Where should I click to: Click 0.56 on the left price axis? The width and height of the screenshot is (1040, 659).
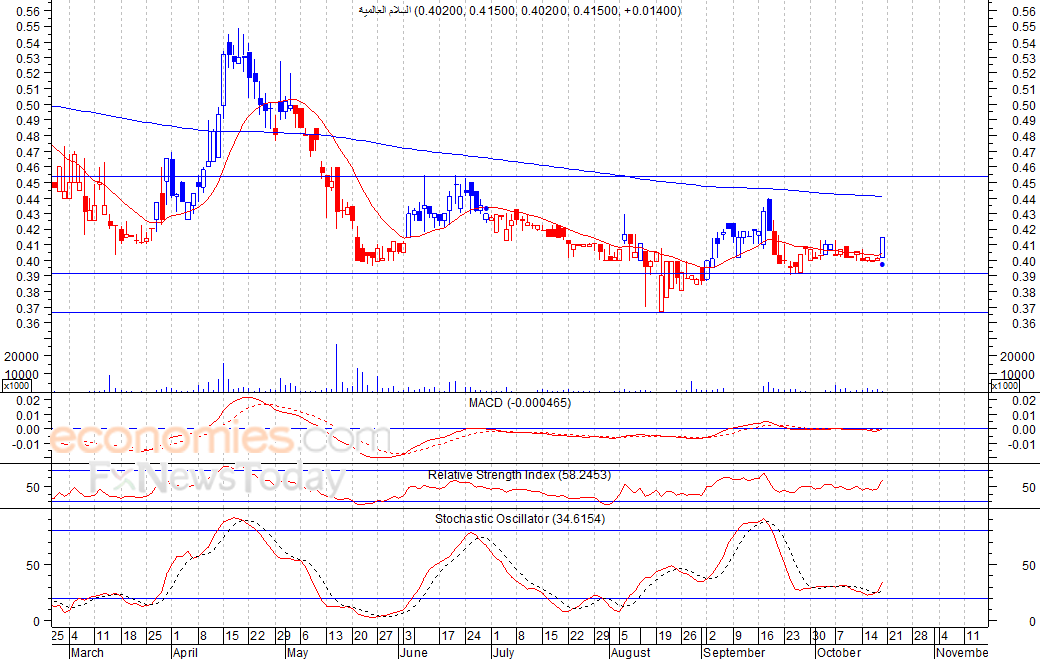click(30, 12)
